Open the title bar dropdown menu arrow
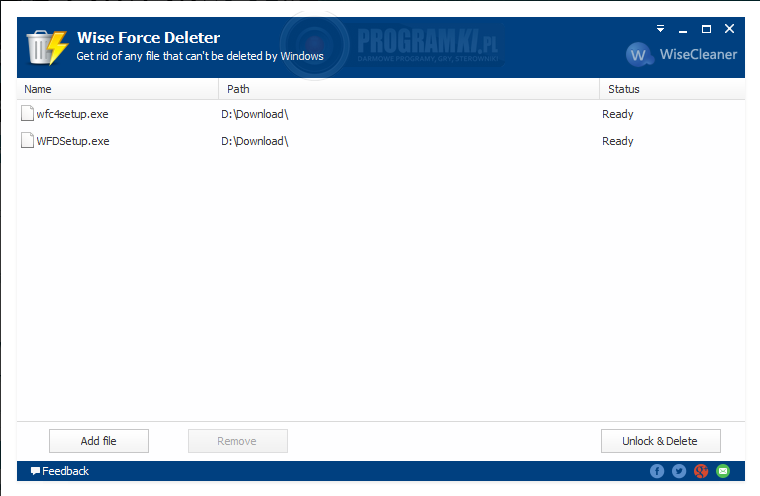This screenshot has width=760, height=496. tap(660, 29)
